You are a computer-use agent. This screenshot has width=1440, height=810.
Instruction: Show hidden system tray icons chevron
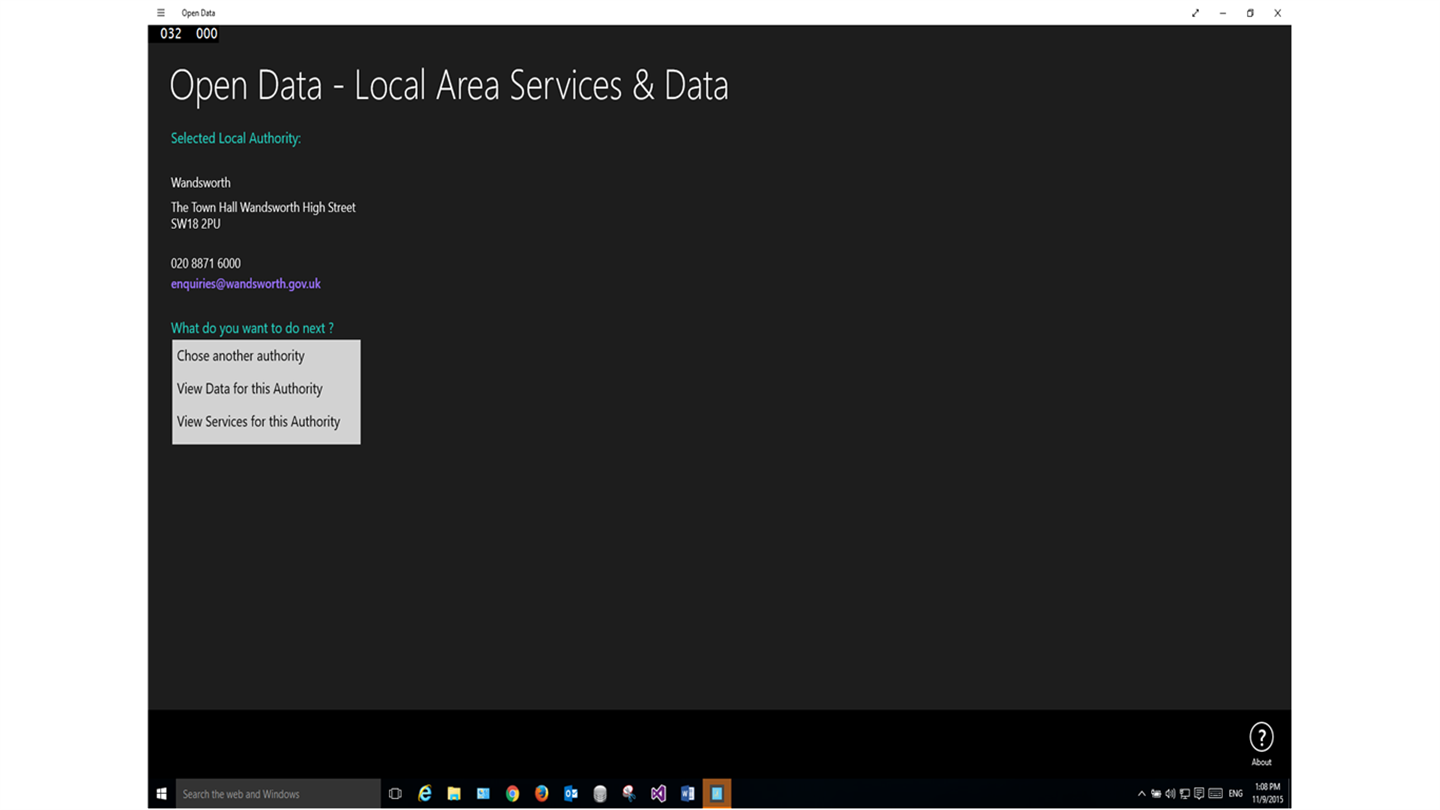click(1141, 794)
